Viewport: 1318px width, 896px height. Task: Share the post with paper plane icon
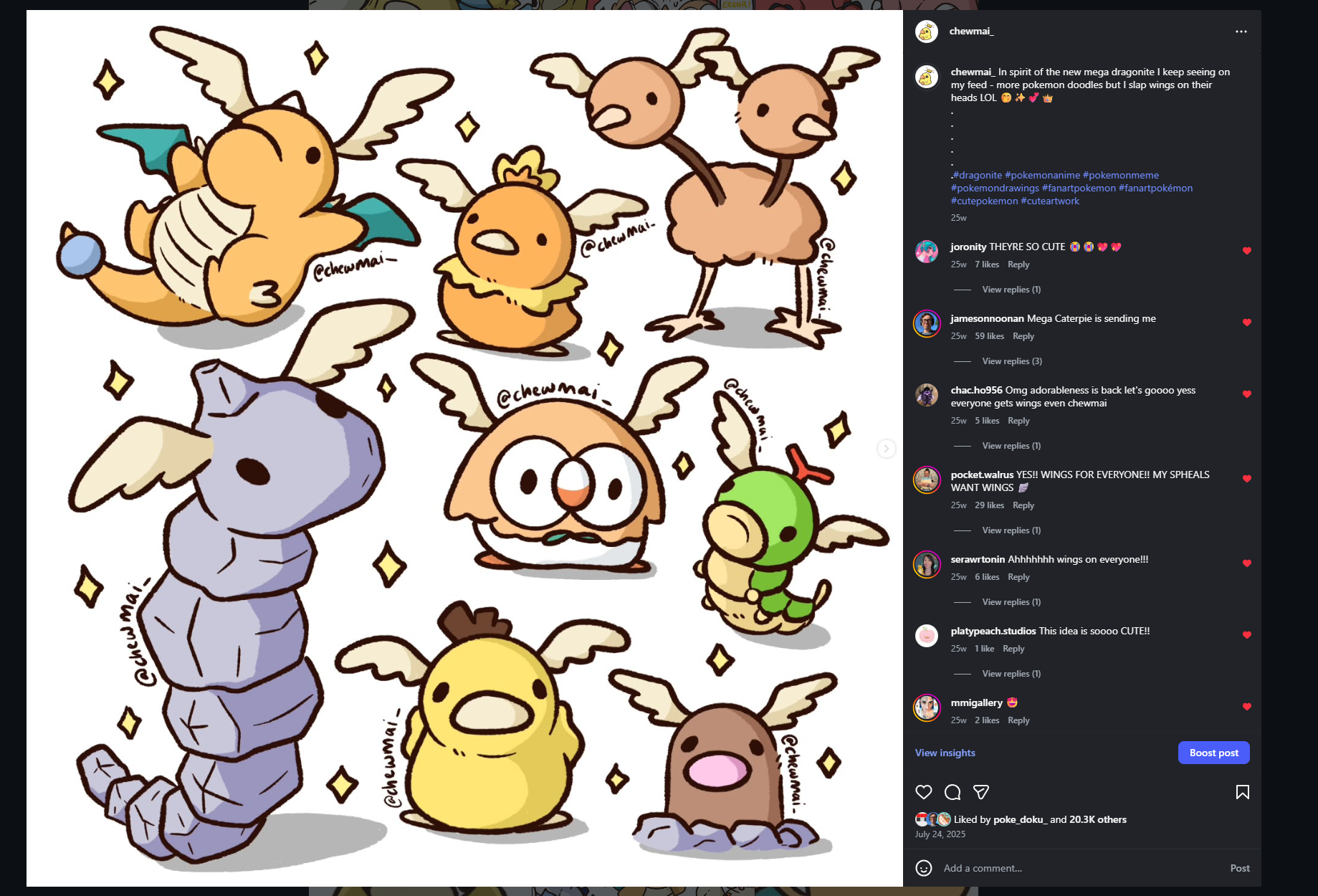tap(981, 792)
